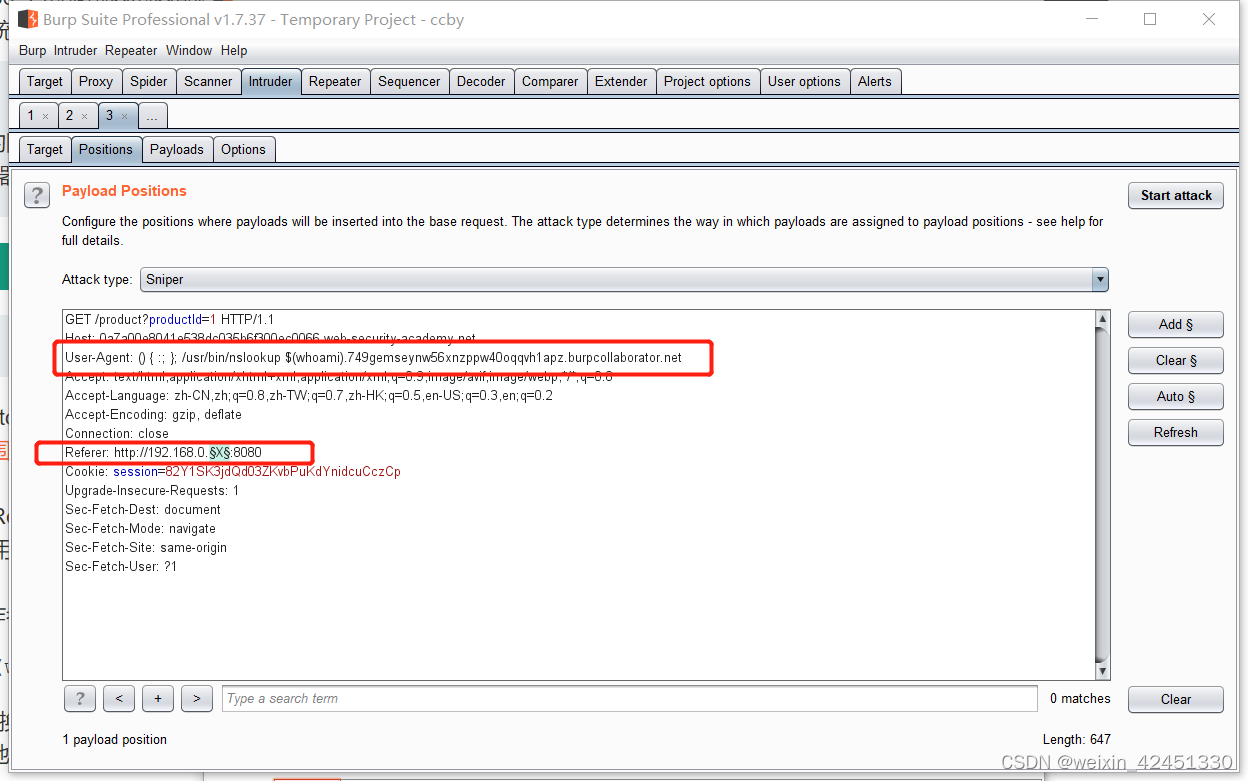This screenshot has width=1248, height=781.
Task: Switch to the Comparer tab
Action: (550, 82)
